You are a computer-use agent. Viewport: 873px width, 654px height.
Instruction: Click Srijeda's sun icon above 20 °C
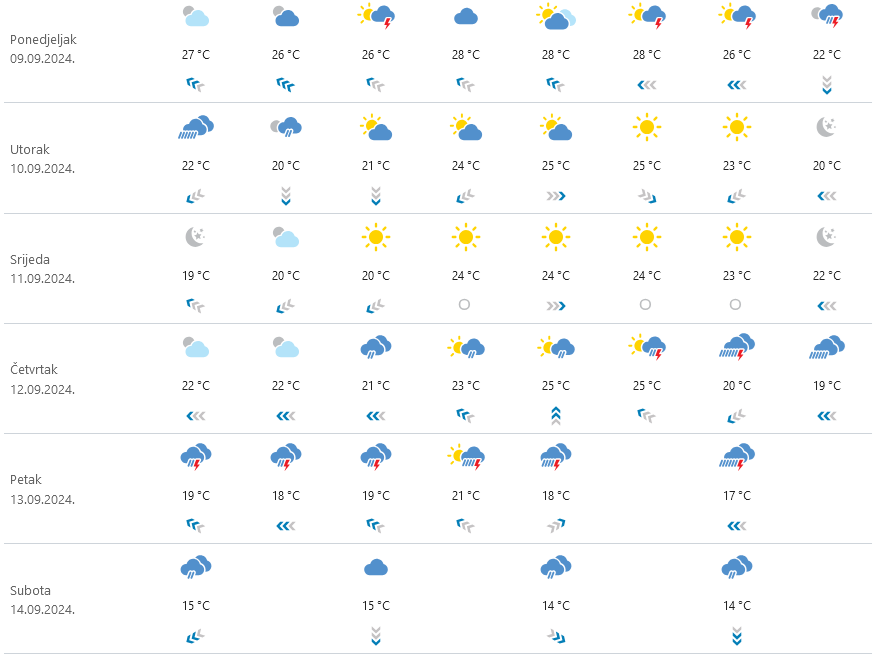pyautogui.click(x=376, y=237)
